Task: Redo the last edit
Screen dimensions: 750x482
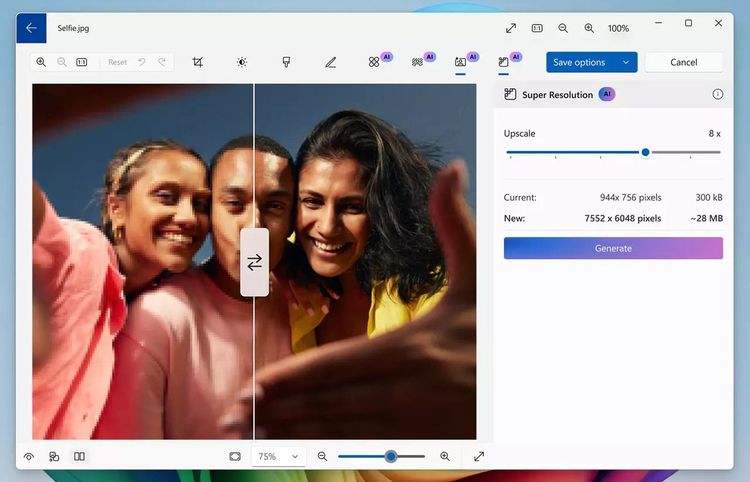Action: (162, 62)
